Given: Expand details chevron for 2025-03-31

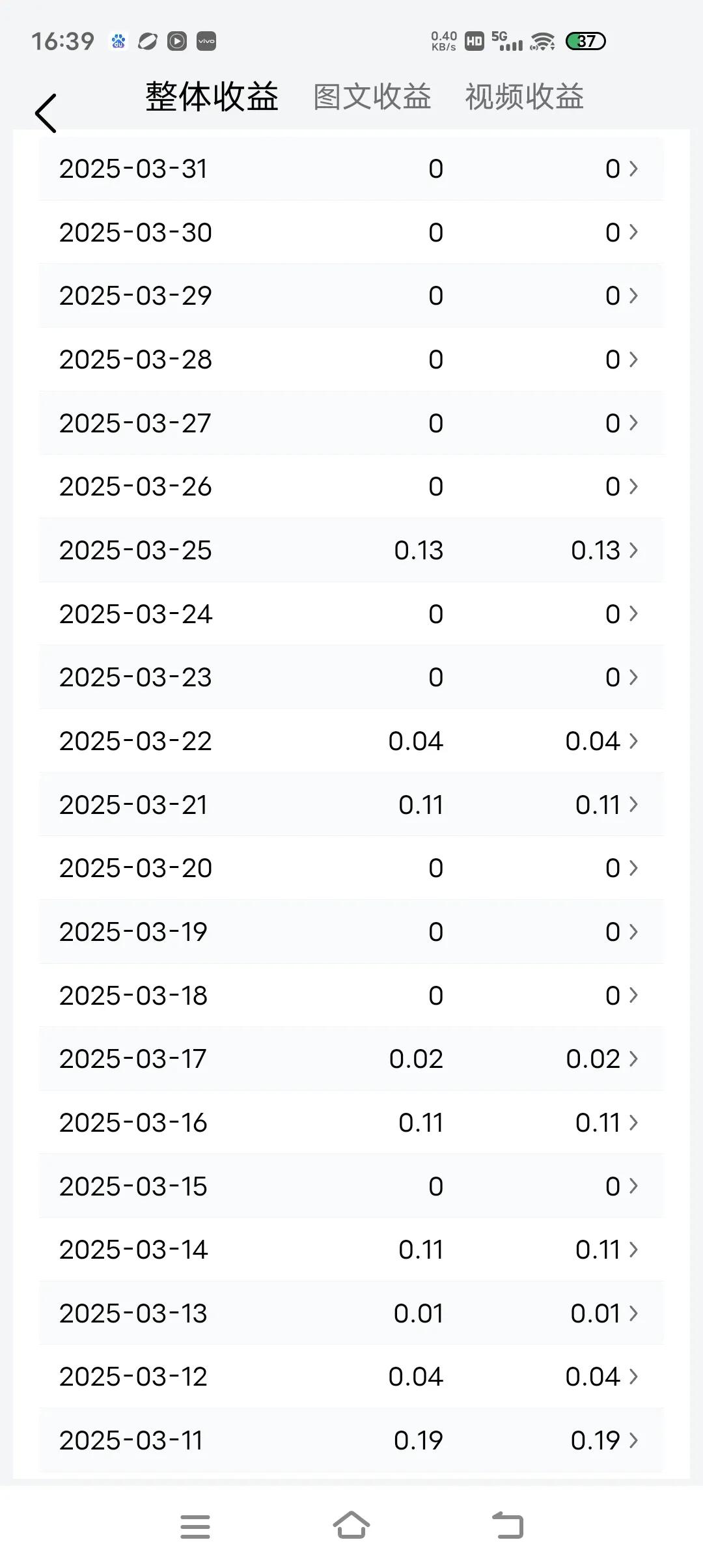Looking at the screenshot, I should coord(633,169).
